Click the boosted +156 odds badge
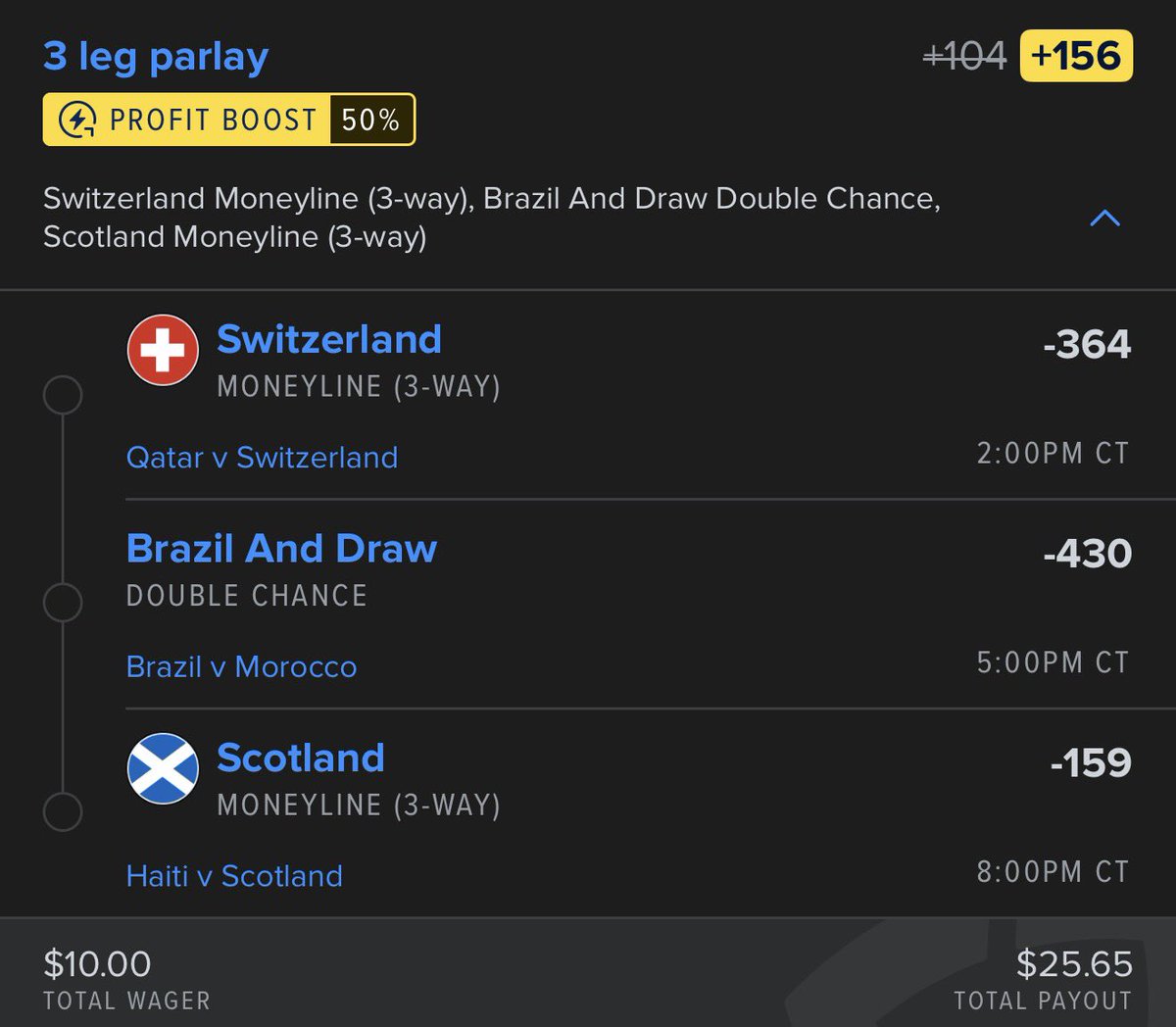The height and width of the screenshot is (1027, 1176). pos(1076,56)
